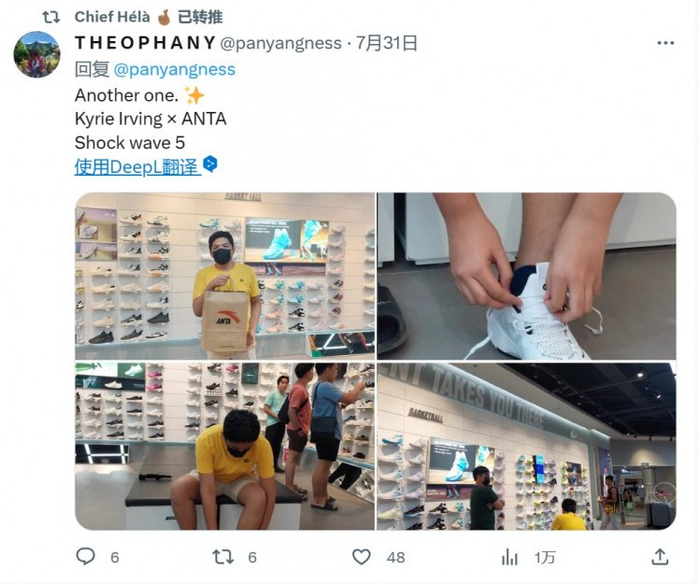
Task: Open the 7月31日 tweet timestamp
Action: (x=387, y=43)
